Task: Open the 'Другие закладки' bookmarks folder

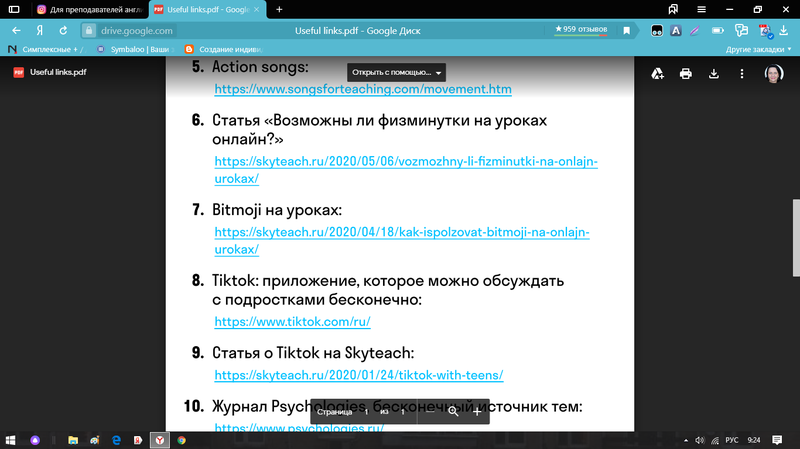Action: pyautogui.click(x=757, y=48)
